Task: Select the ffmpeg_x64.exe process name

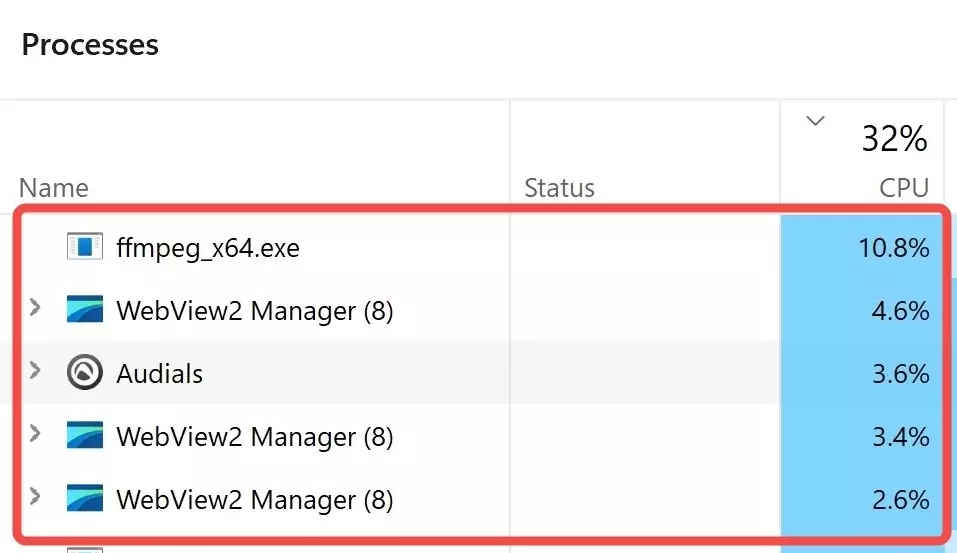Action: 208,248
